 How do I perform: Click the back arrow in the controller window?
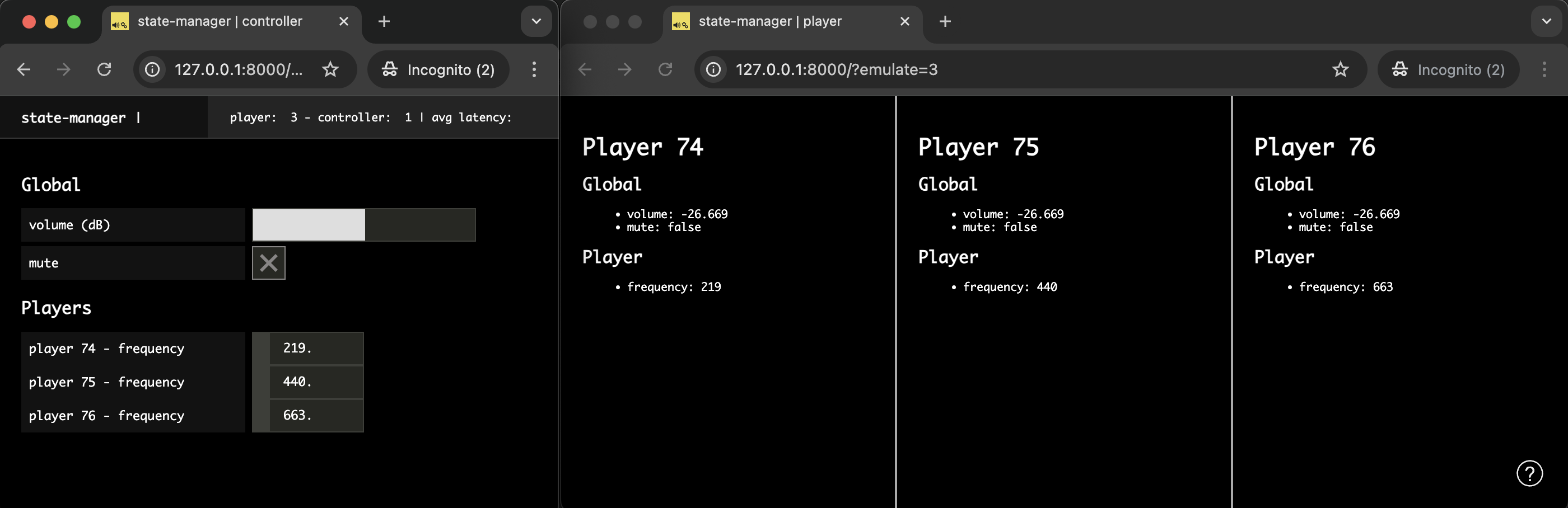(x=23, y=69)
